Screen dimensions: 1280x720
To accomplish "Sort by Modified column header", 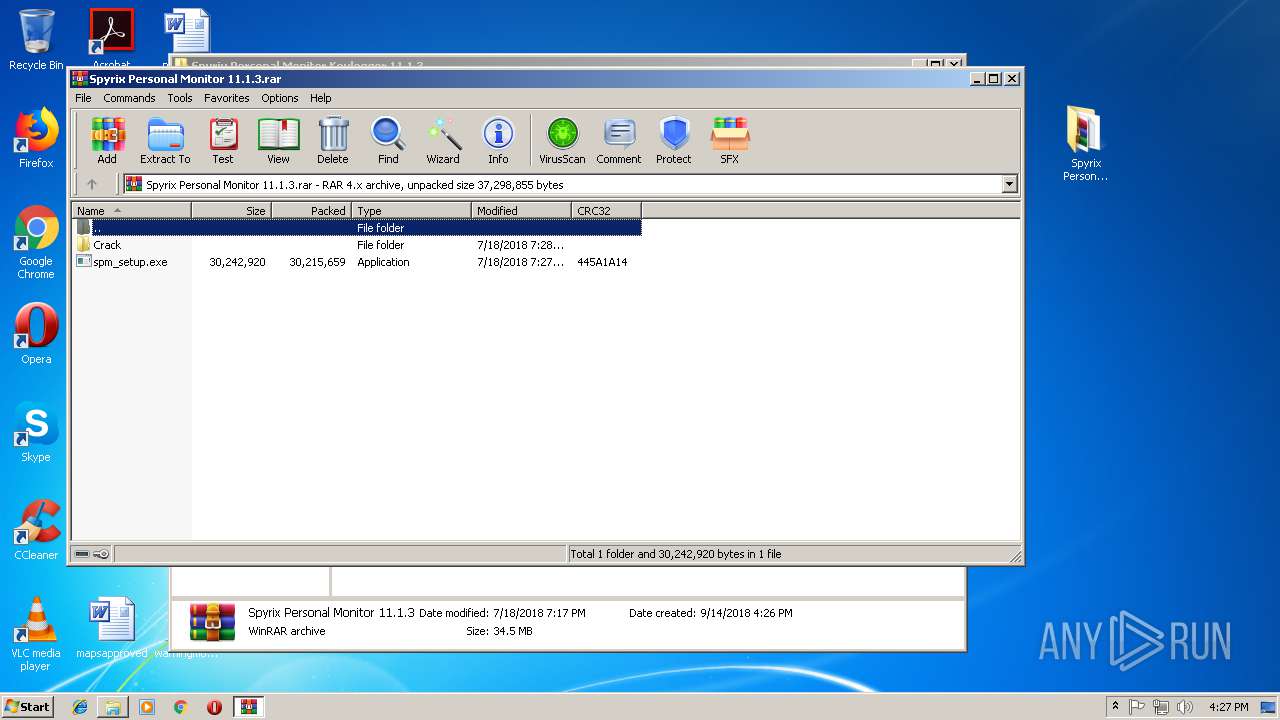I will pyautogui.click(x=521, y=211).
